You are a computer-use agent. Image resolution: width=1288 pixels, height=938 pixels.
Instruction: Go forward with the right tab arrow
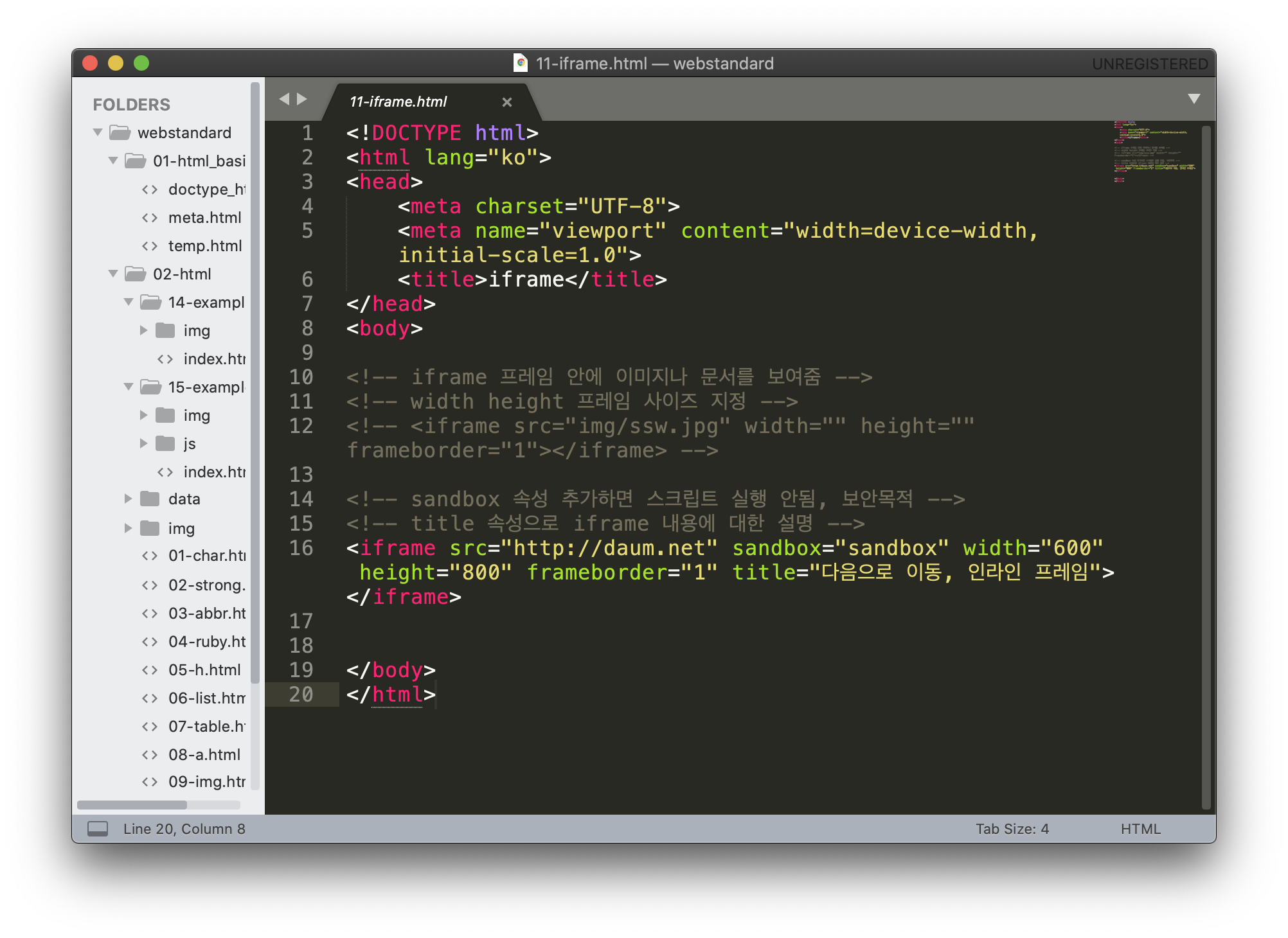[302, 99]
